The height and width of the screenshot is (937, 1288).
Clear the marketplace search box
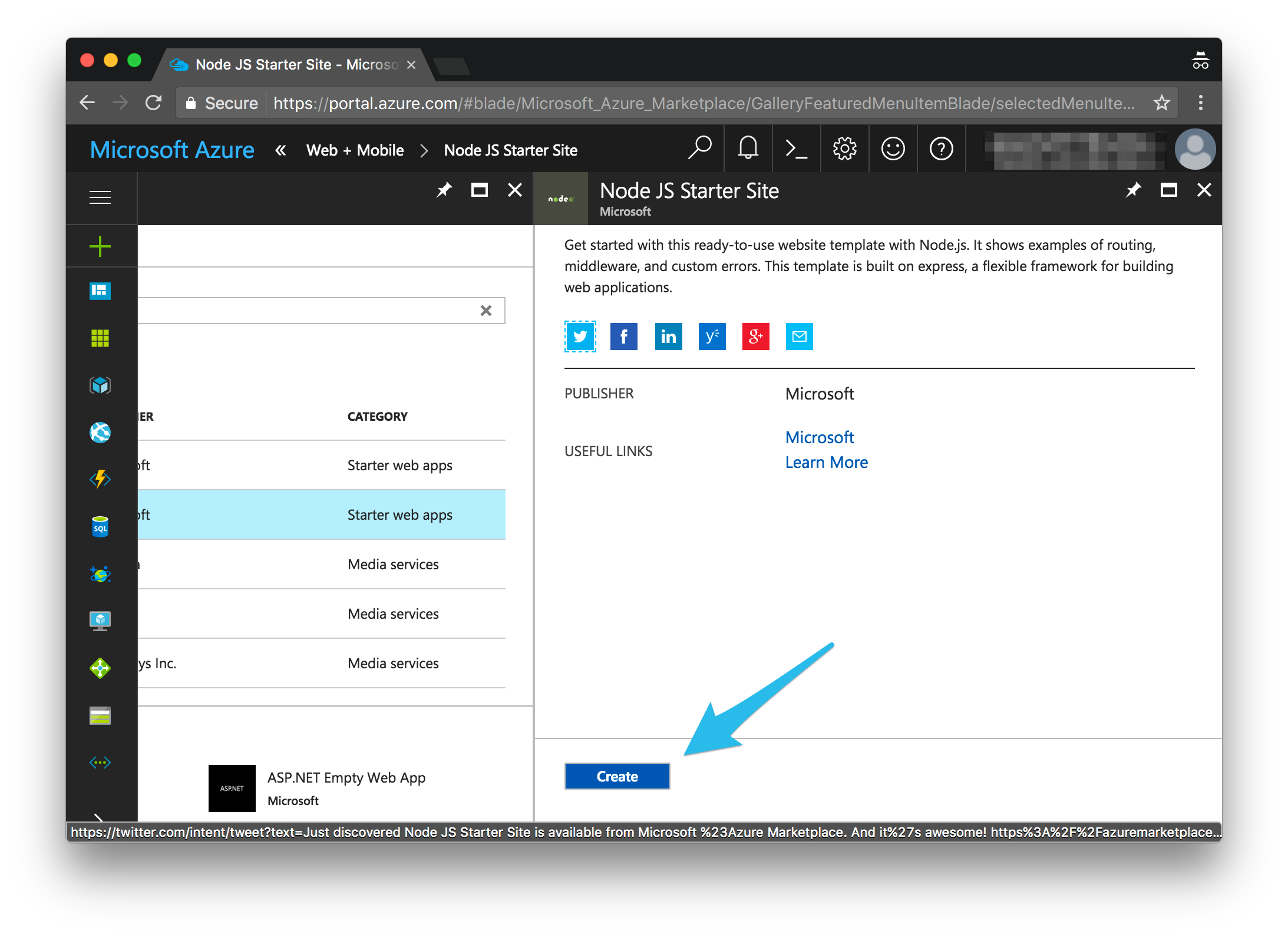pyautogui.click(x=486, y=311)
